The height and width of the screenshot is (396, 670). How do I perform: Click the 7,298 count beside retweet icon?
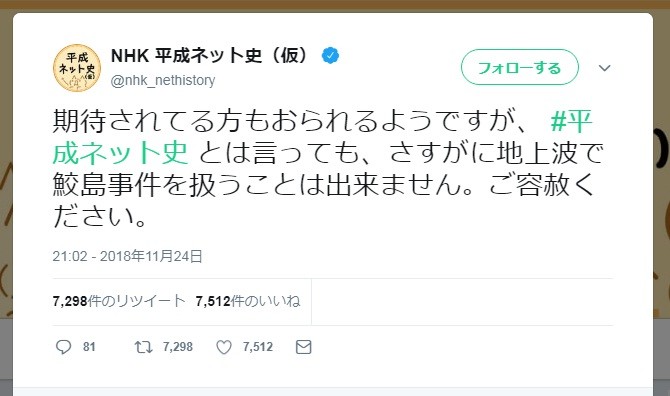point(178,347)
